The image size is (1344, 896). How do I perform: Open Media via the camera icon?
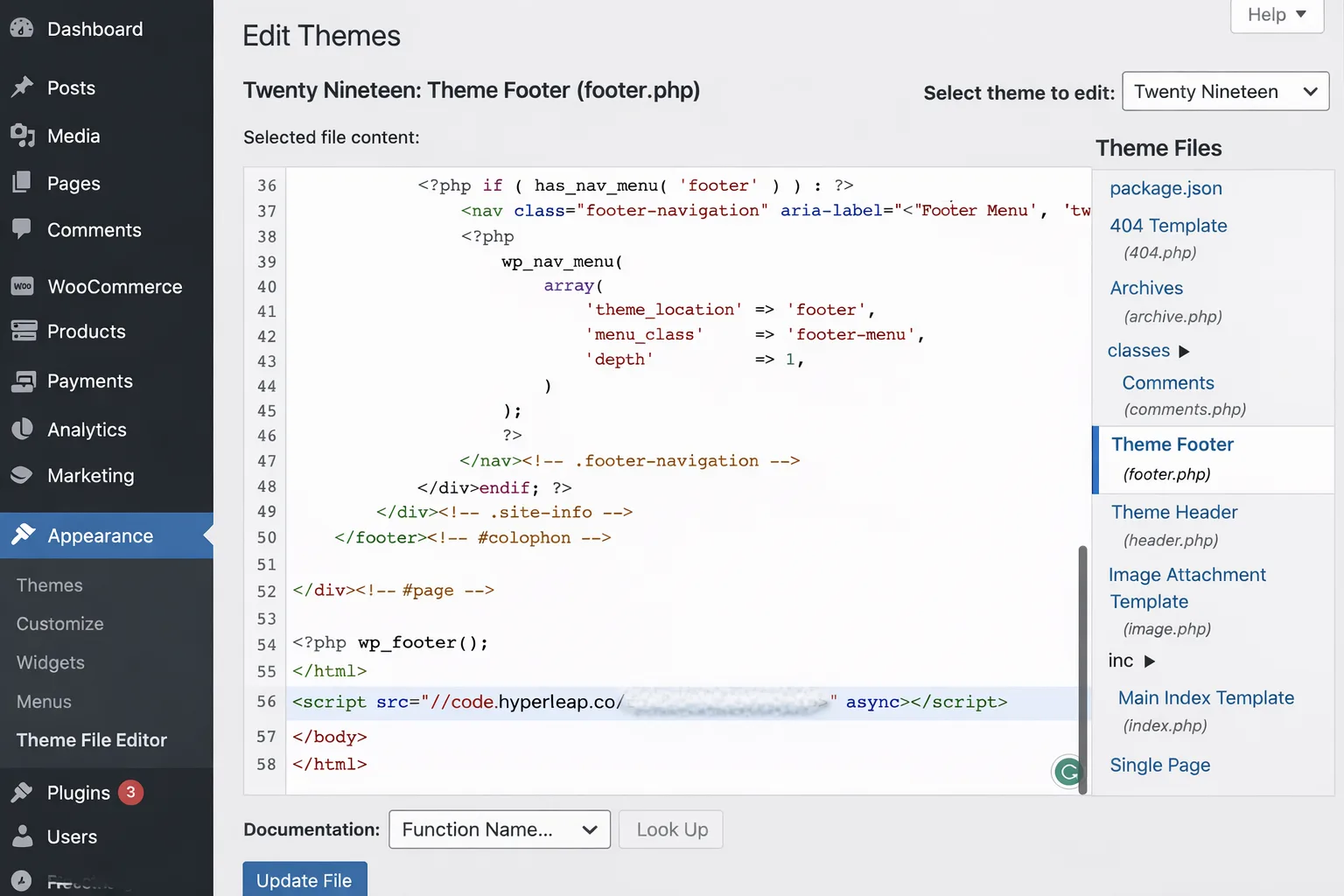click(22, 136)
